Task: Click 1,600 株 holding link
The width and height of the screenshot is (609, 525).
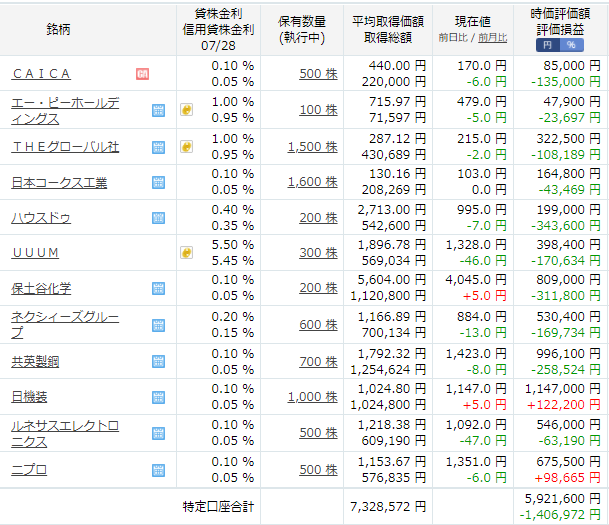Action: tap(313, 182)
